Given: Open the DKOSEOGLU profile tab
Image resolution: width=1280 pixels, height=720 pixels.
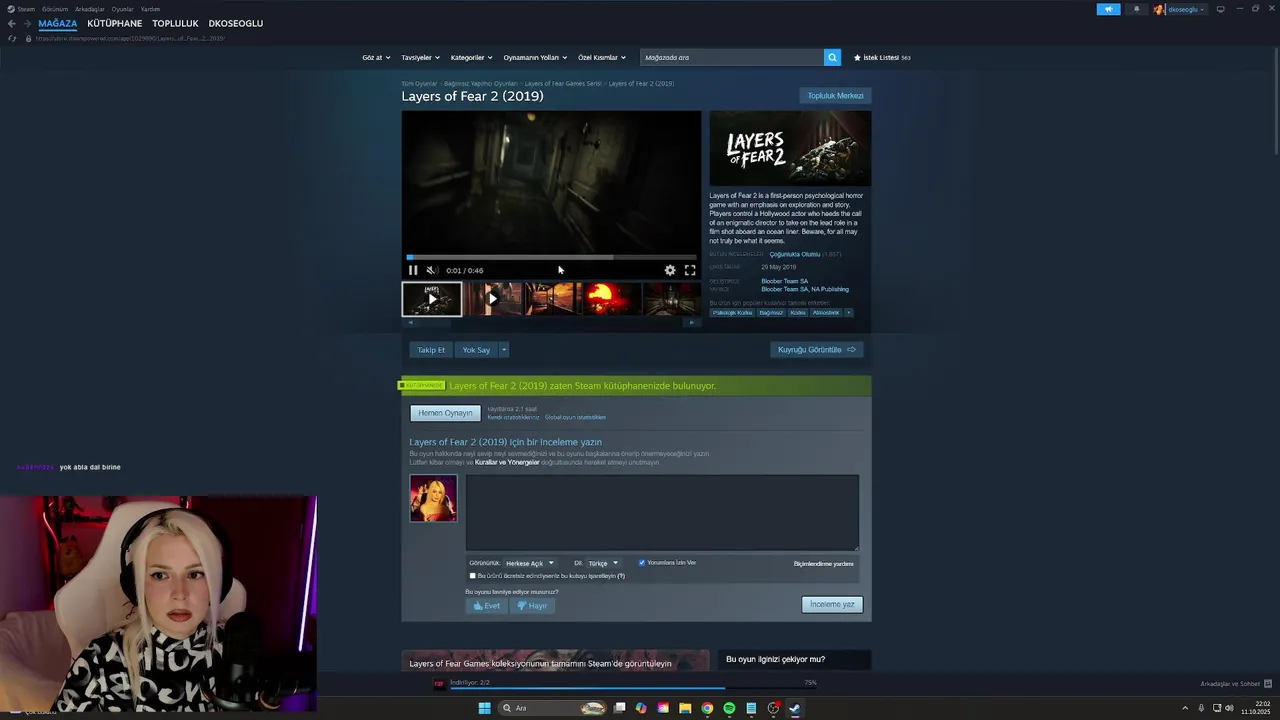Looking at the screenshot, I should point(236,23).
